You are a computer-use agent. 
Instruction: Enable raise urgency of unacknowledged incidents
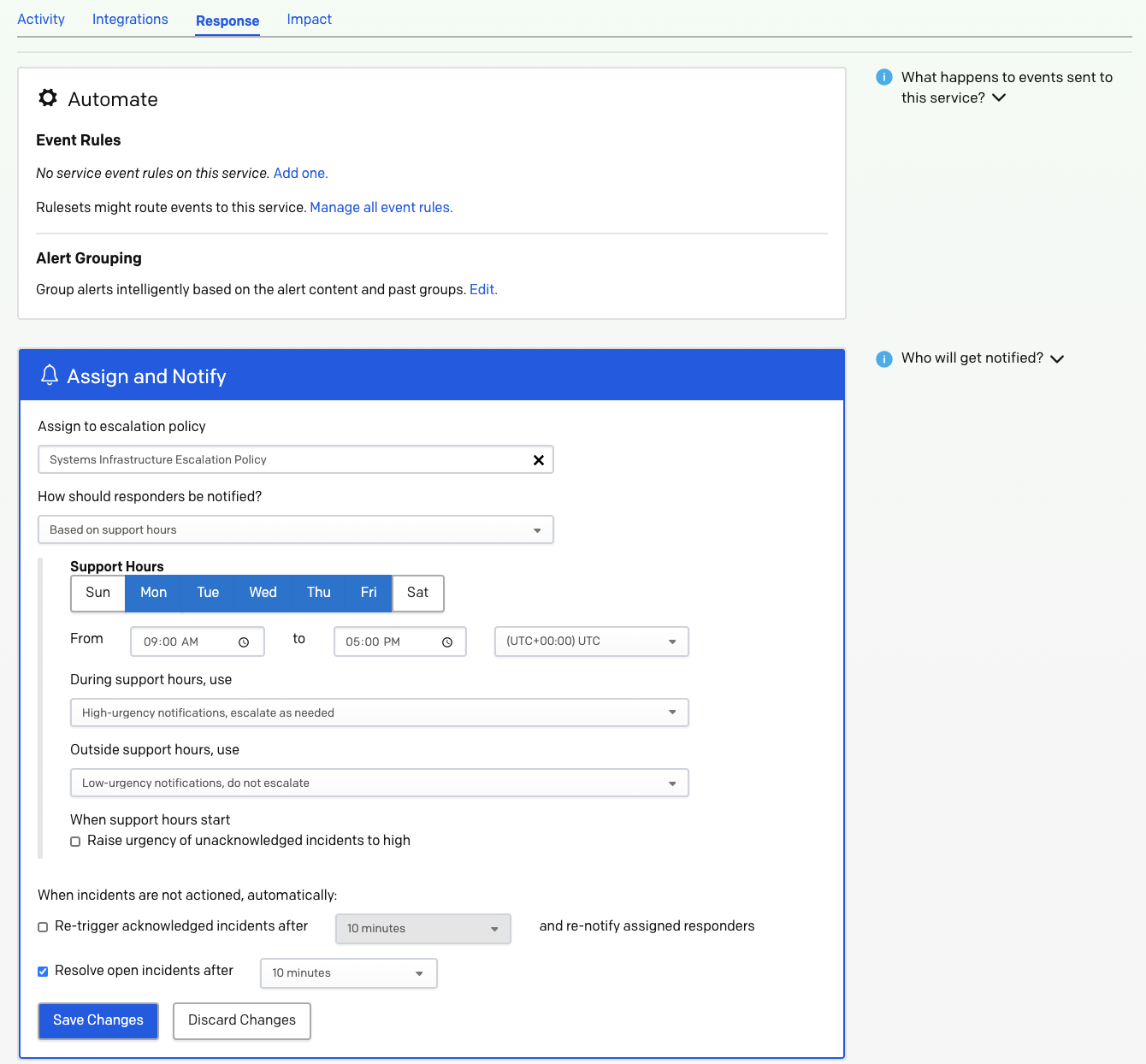(x=75, y=842)
